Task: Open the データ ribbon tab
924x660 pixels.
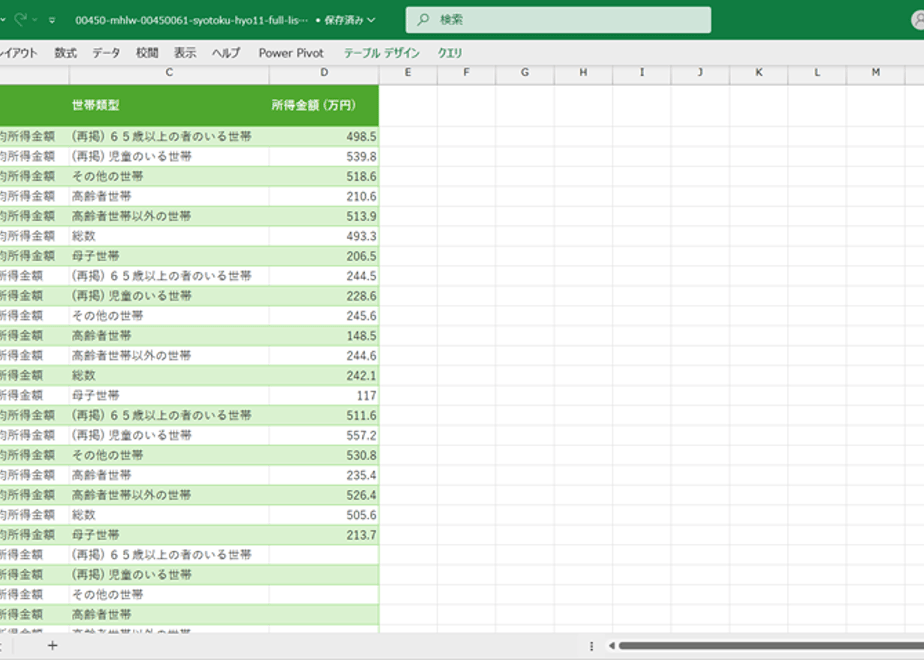Action: [x=106, y=53]
